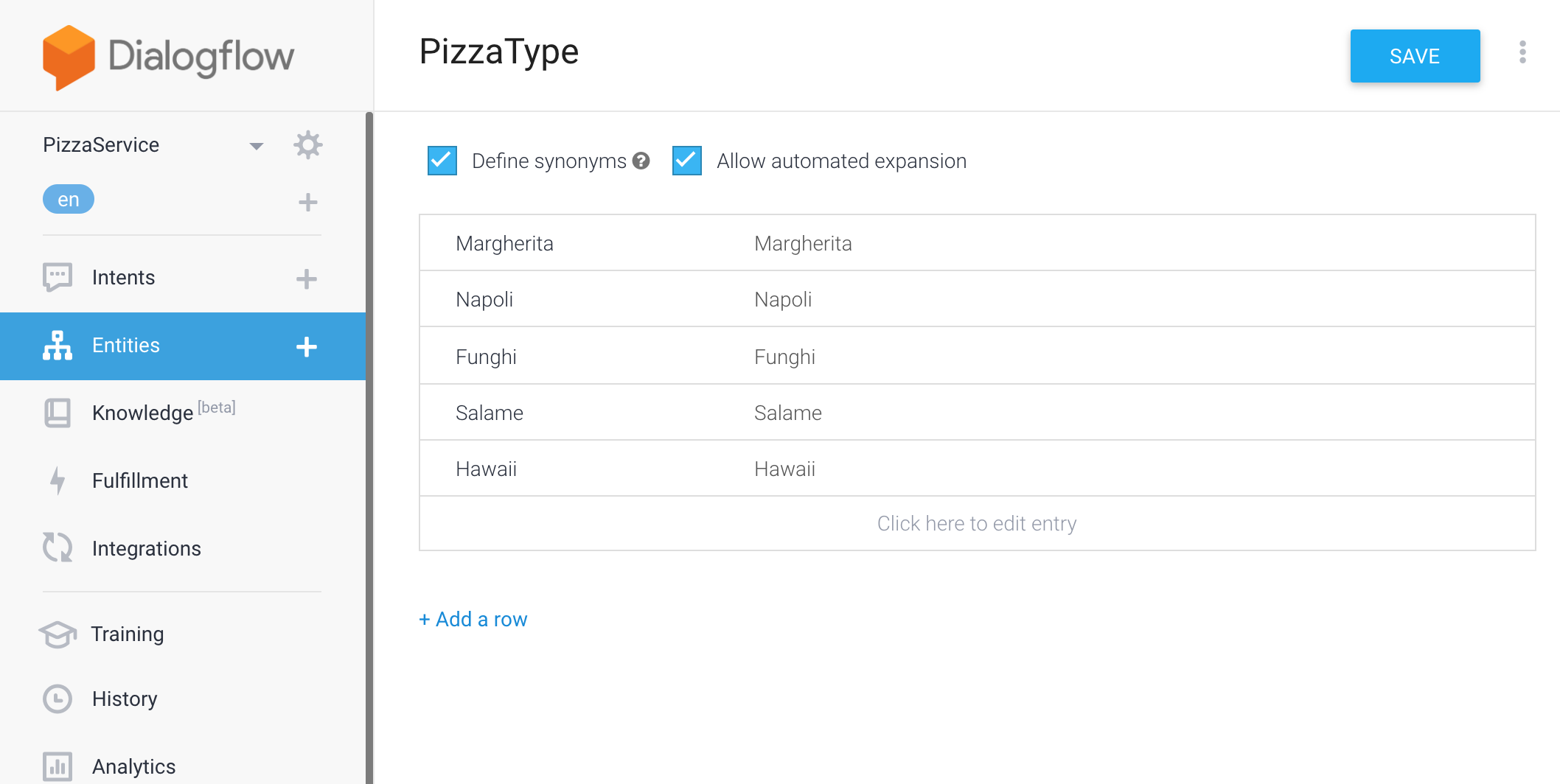
Task: Disable Allow automated expansion checkbox
Action: click(x=687, y=161)
